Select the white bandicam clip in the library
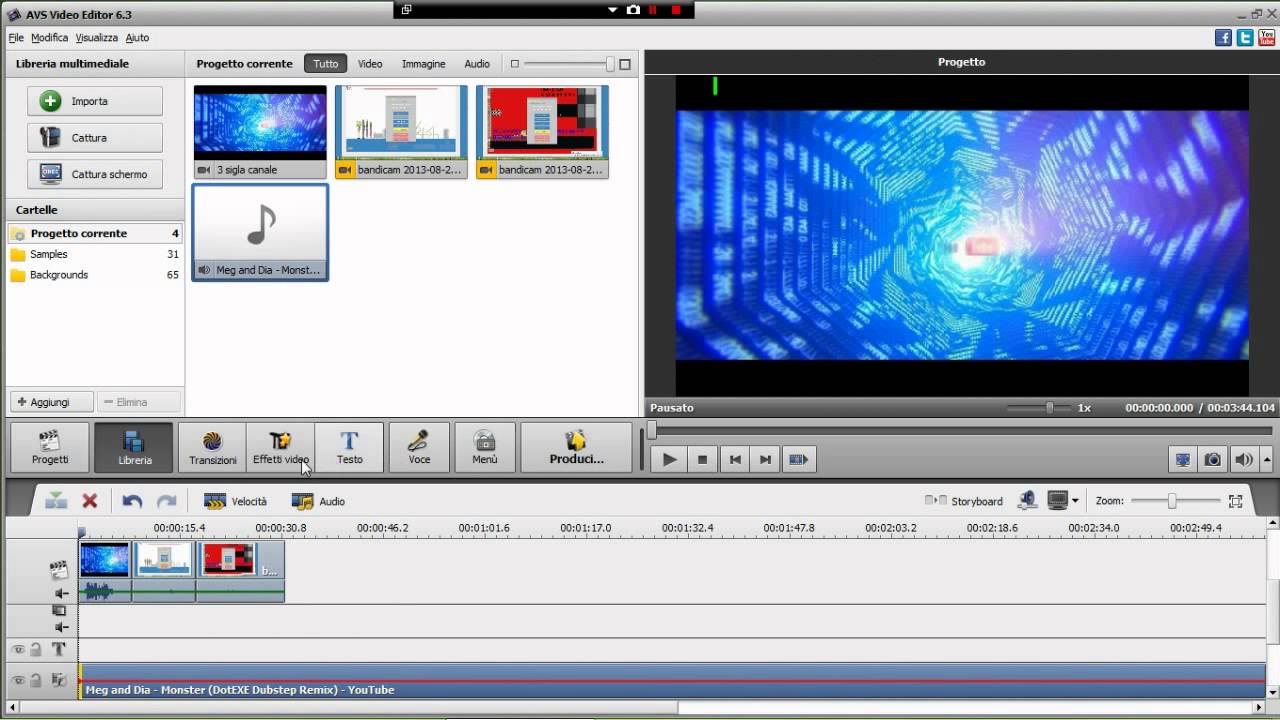 (x=401, y=131)
